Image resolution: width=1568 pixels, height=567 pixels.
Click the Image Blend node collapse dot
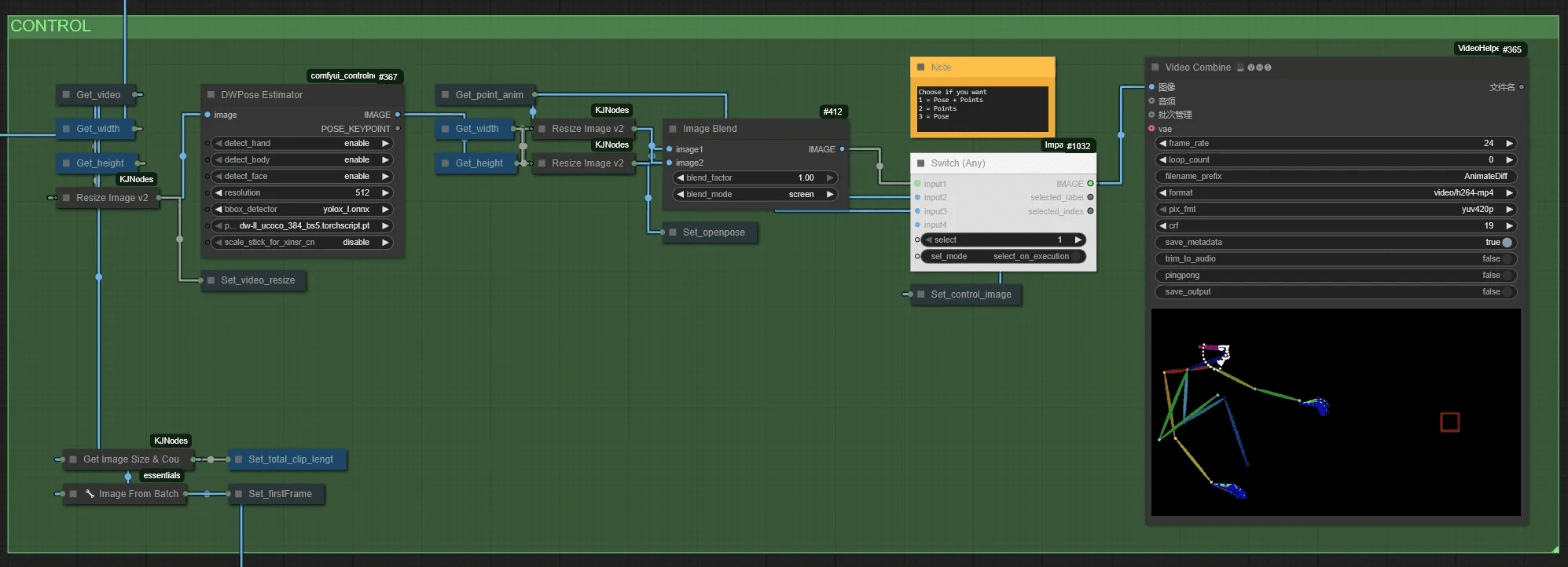(x=673, y=129)
